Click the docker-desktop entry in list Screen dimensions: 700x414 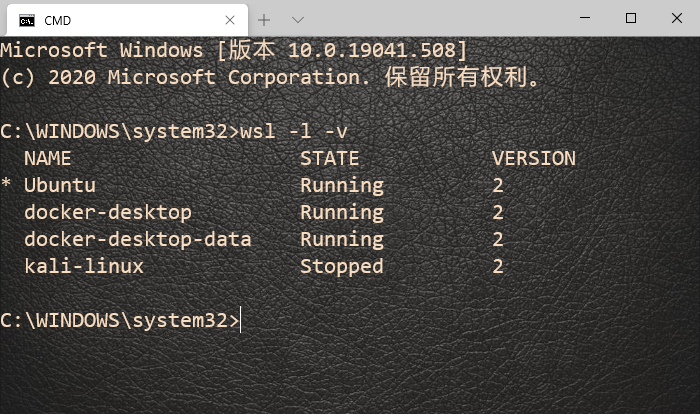point(108,213)
